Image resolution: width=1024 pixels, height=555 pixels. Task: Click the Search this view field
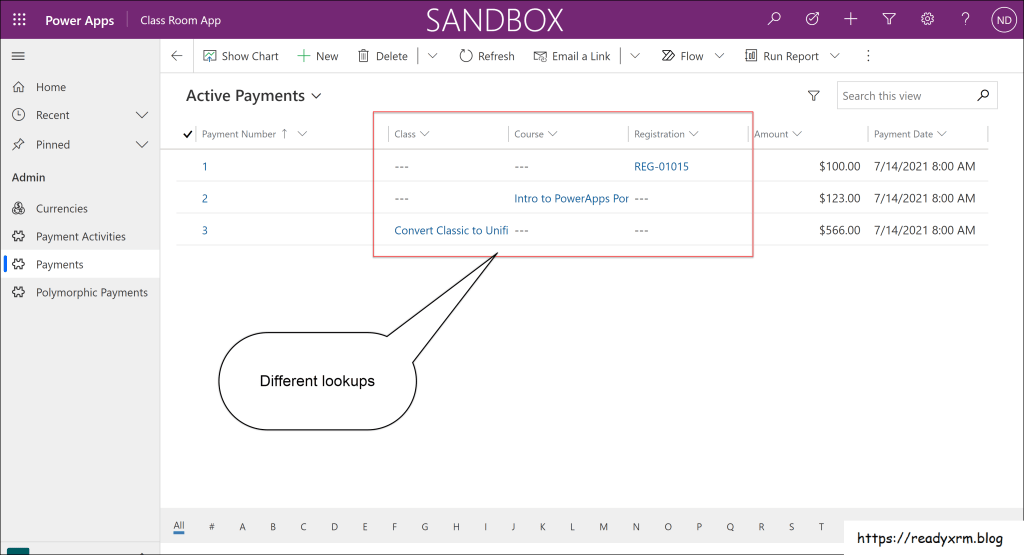pos(905,96)
